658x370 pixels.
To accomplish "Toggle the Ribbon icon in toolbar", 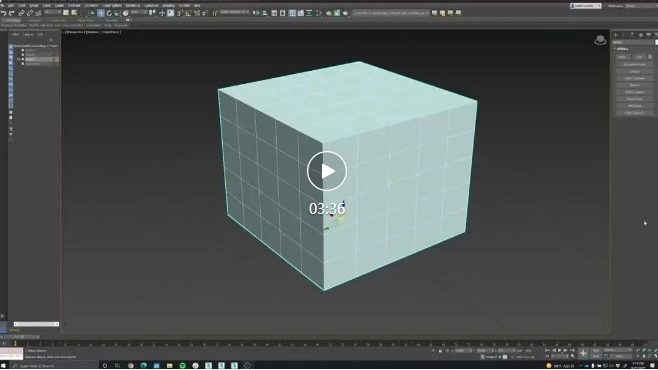I will click(292, 13).
